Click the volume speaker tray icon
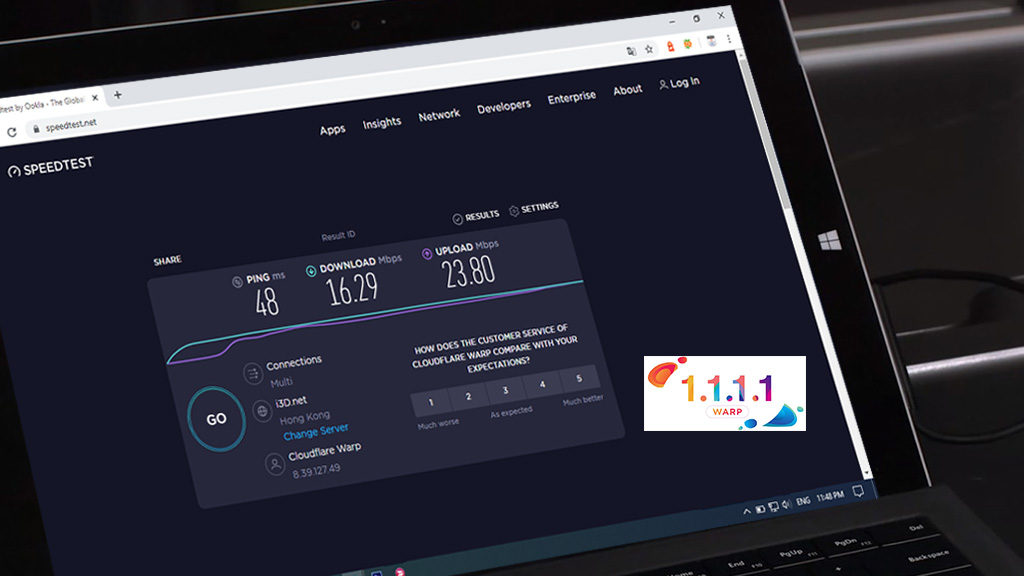 pos(786,502)
